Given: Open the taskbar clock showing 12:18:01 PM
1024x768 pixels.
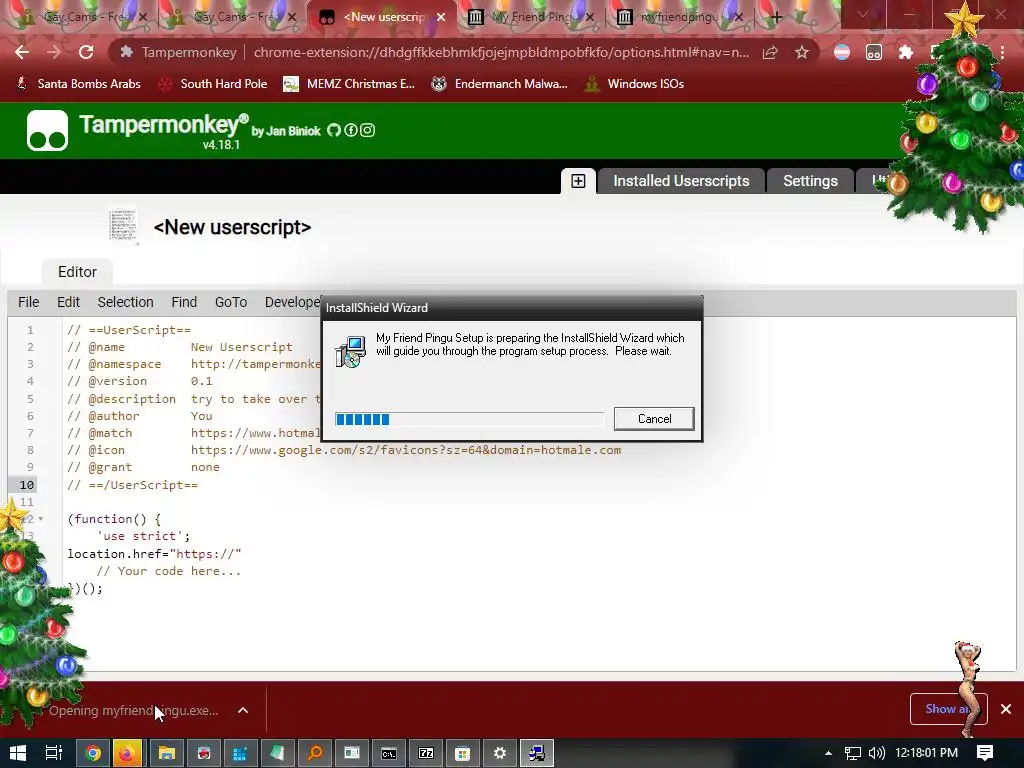Looking at the screenshot, I should click(x=926, y=753).
